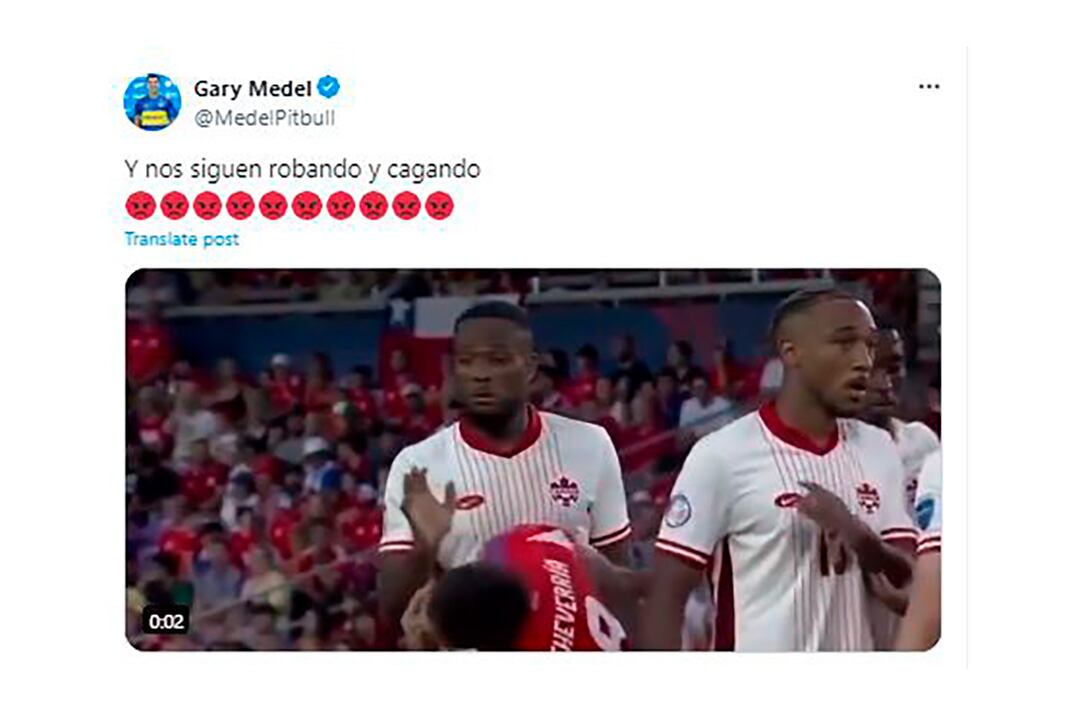
Task: Select the last angry face emoji
Action: click(439, 205)
